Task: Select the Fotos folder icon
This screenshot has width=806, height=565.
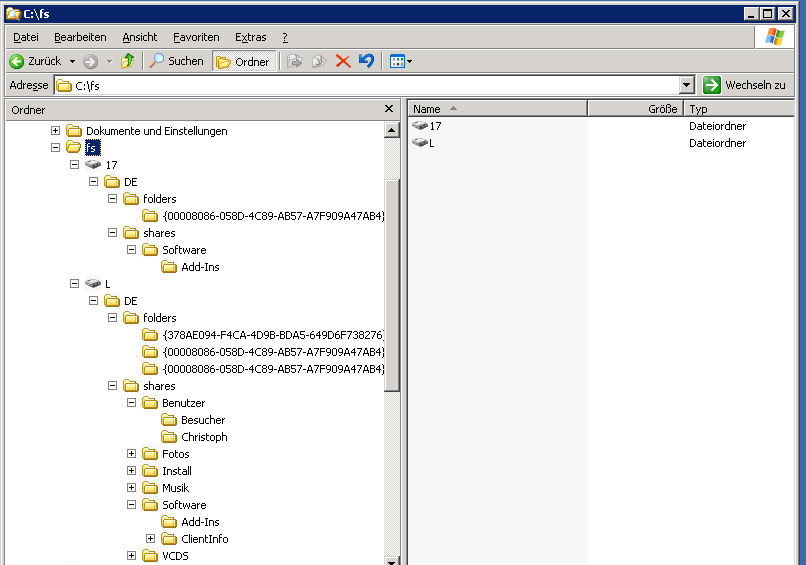Action: [x=150, y=453]
